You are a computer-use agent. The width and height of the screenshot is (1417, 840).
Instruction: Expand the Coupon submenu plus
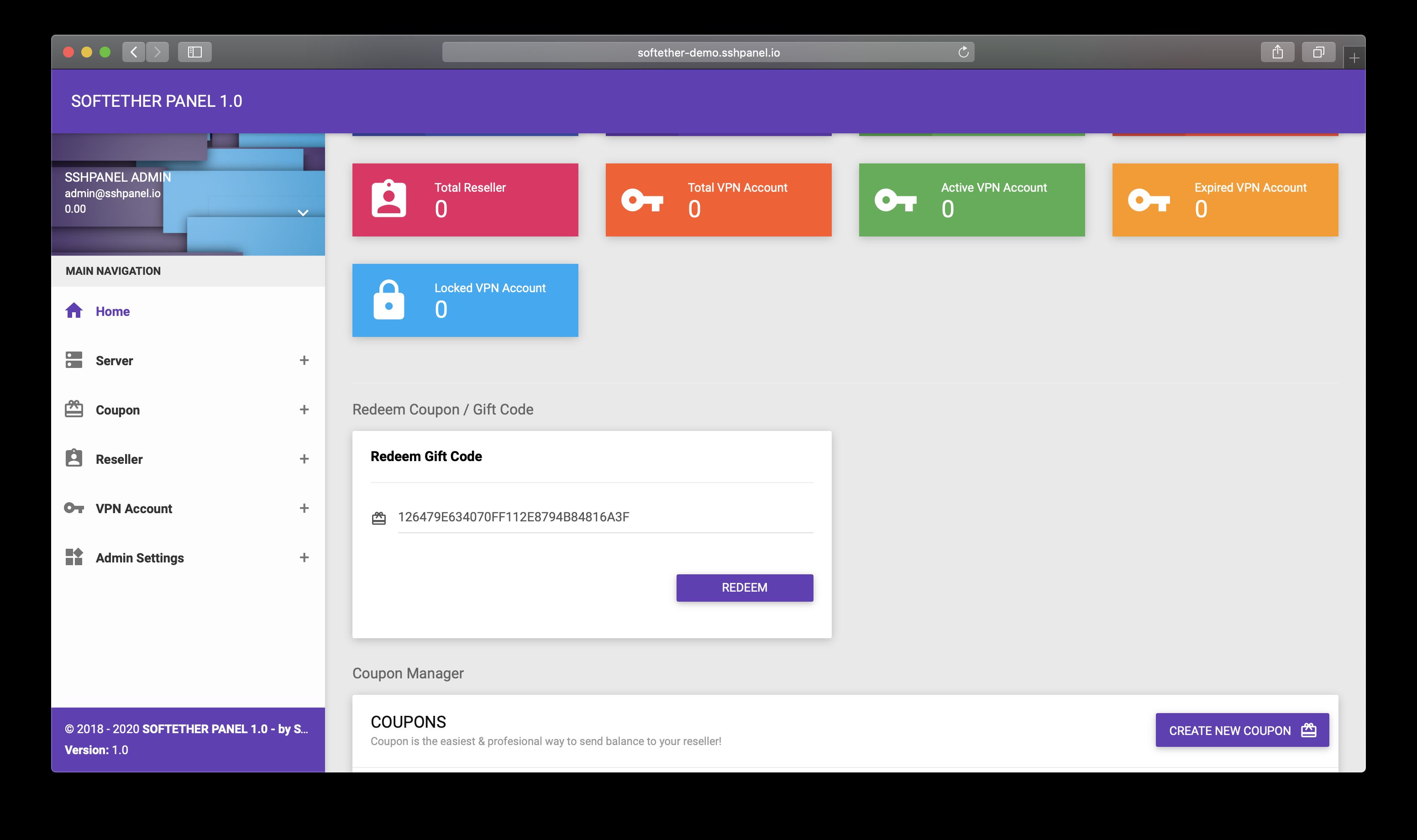pos(304,409)
